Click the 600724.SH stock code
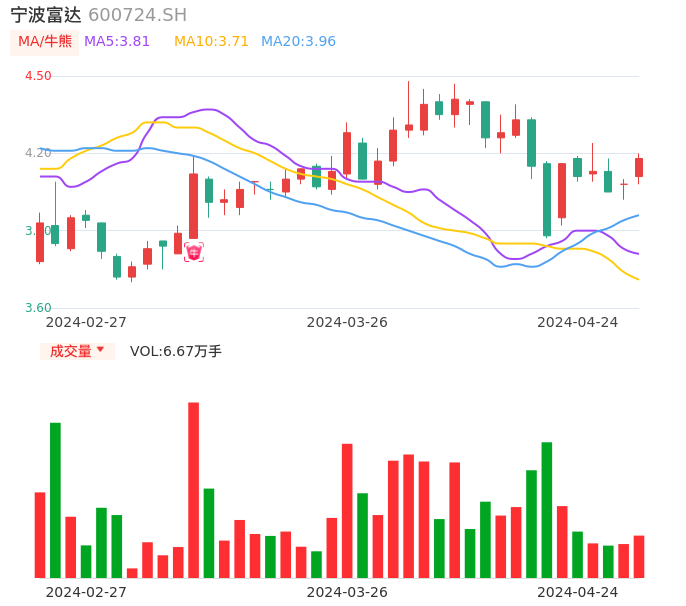The width and height of the screenshot is (686, 606). pos(137,15)
